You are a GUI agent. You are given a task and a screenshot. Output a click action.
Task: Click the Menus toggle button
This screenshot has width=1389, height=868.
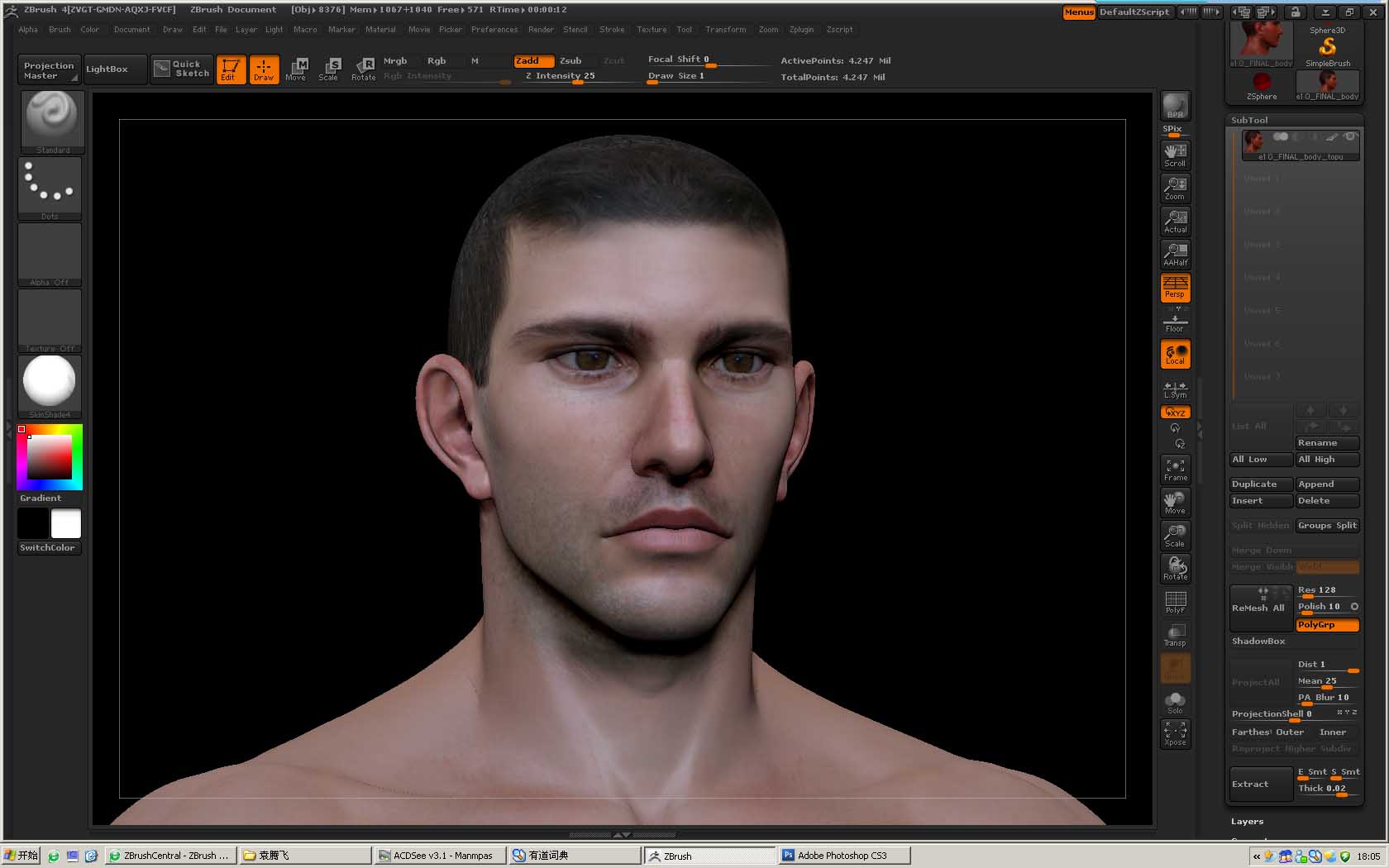1079,12
